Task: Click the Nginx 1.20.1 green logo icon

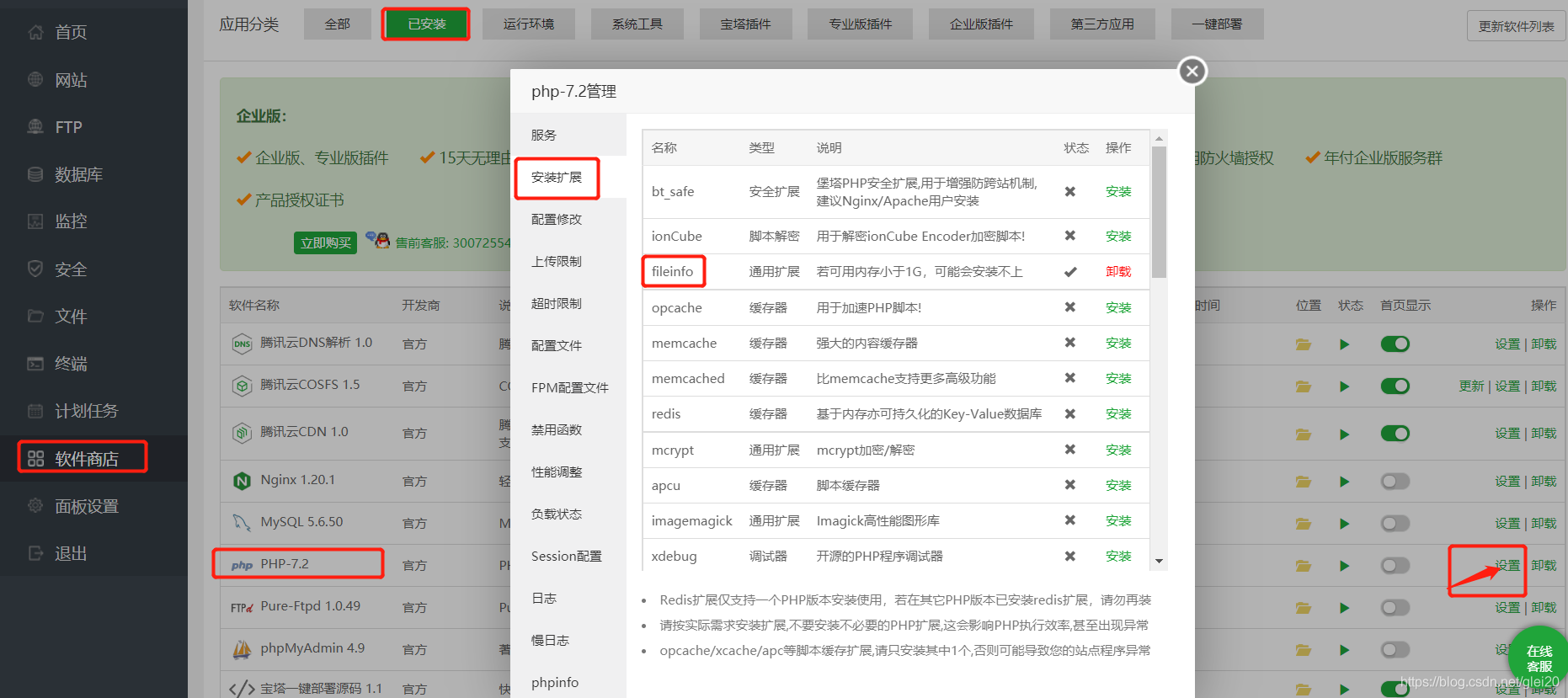Action: [242, 481]
